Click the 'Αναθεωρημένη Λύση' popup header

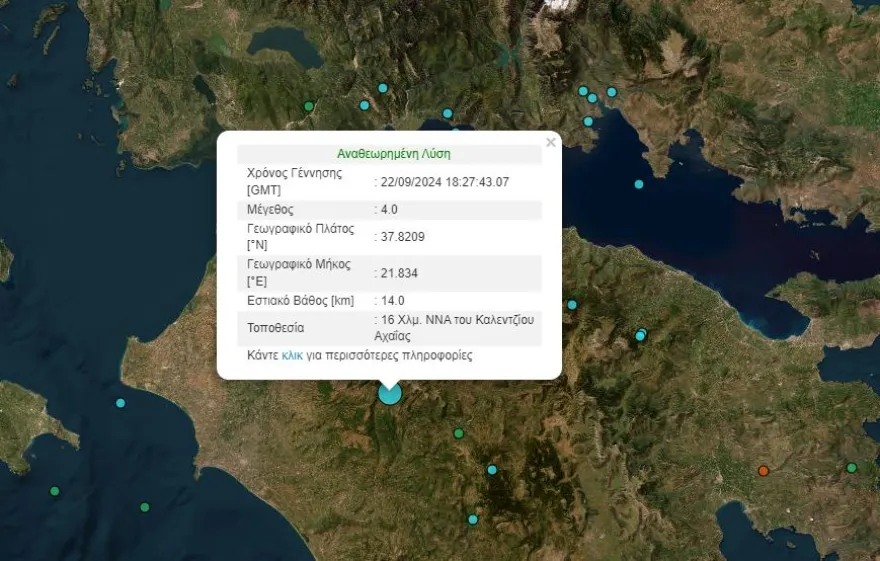click(x=393, y=154)
